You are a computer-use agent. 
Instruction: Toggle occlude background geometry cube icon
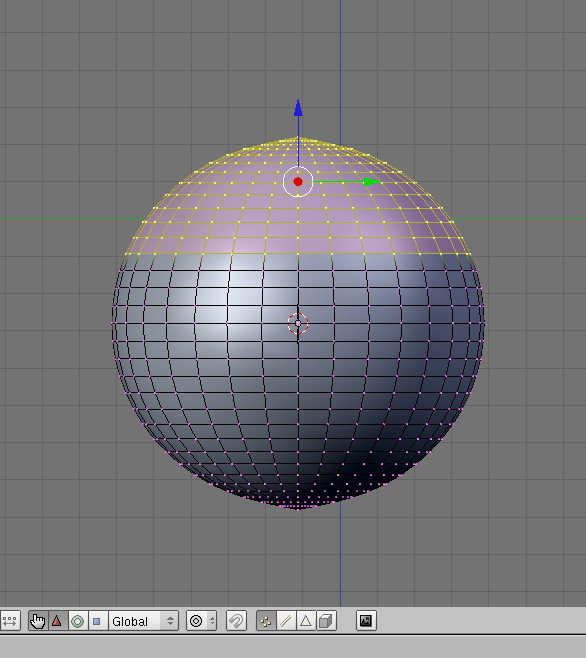pos(326,621)
